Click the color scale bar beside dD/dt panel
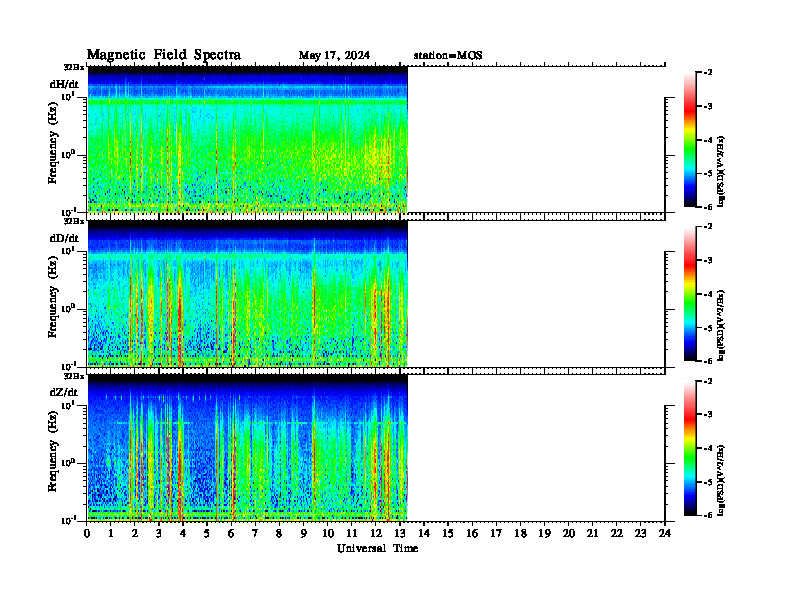Screen dimensions: 792x612 [690, 294]
